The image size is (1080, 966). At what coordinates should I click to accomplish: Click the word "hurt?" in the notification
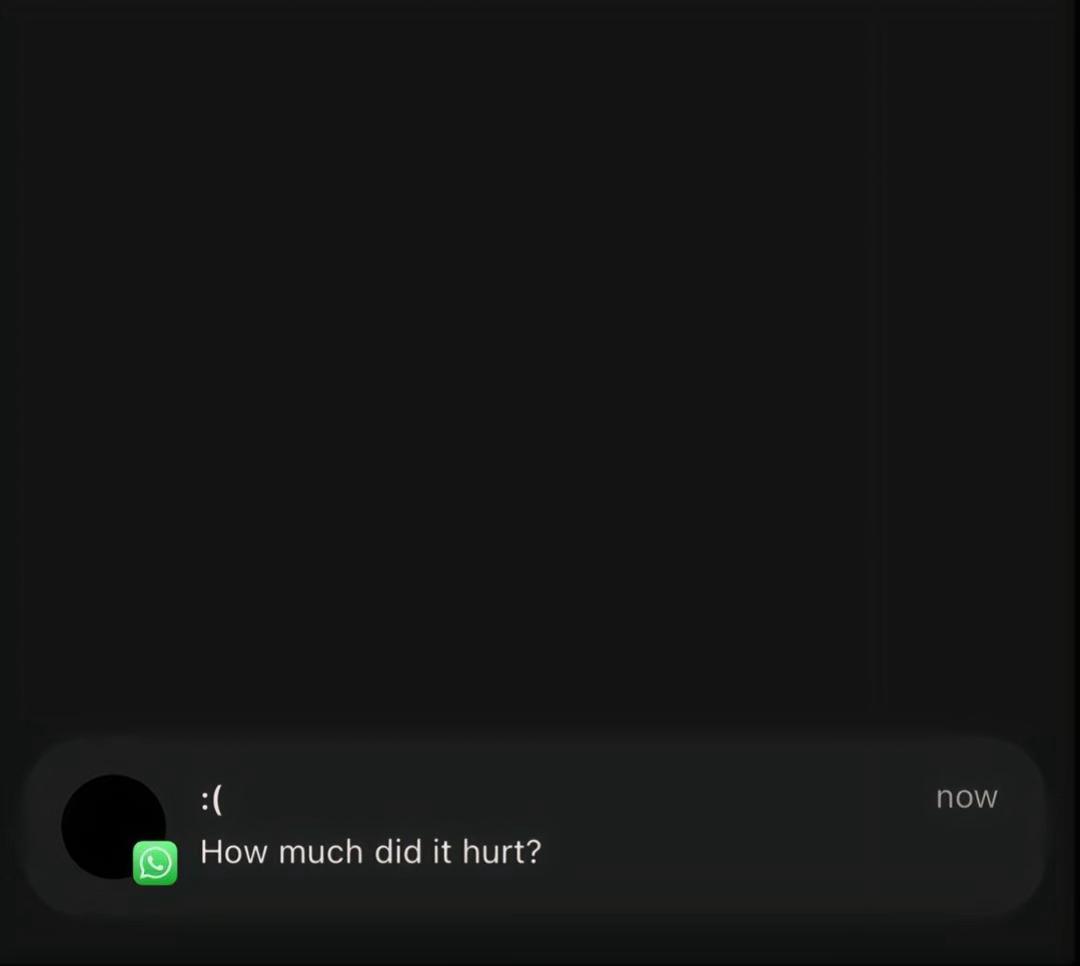[501, 852]
